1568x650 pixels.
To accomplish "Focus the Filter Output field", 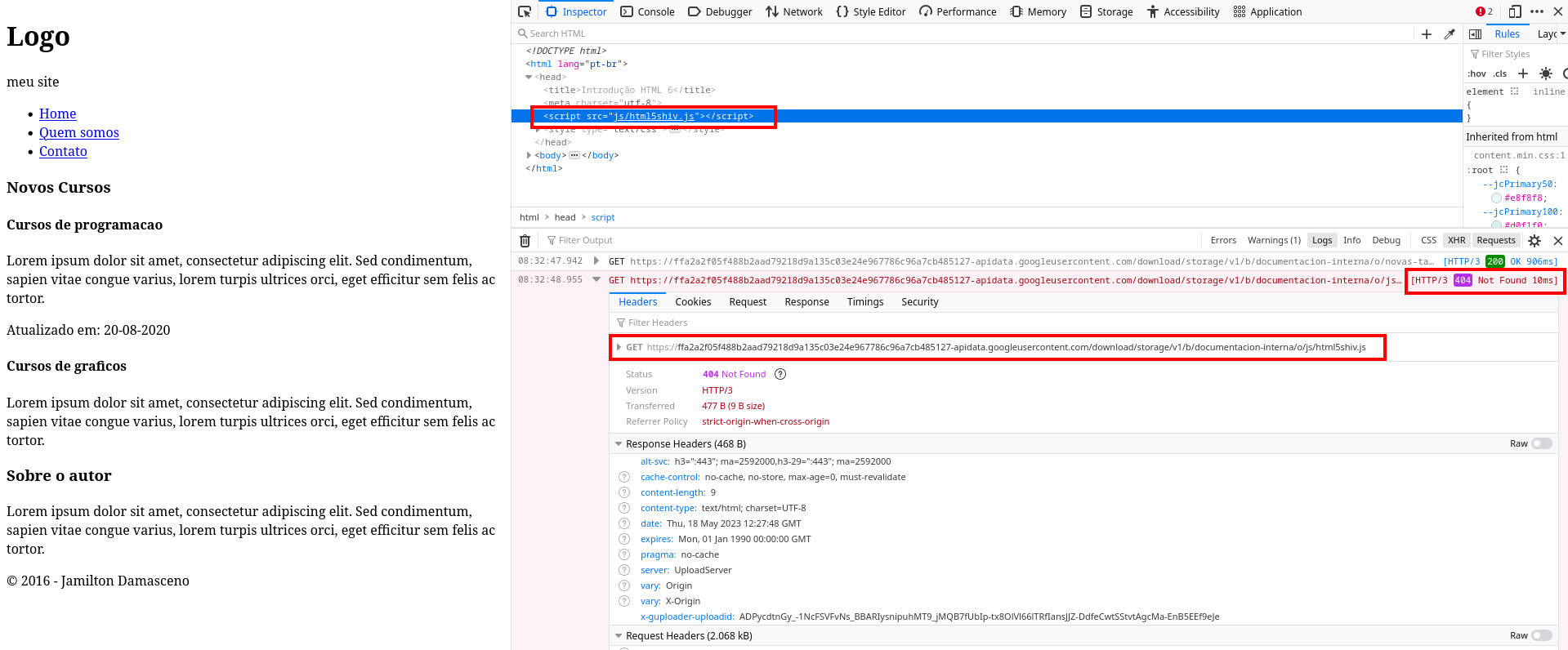I will coord(870,240).
